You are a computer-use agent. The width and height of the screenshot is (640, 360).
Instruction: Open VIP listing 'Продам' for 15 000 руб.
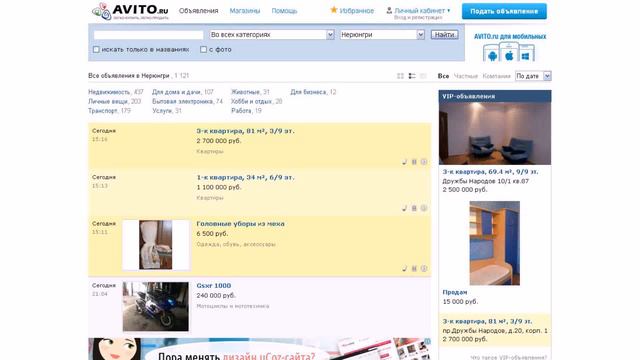pyautogui.click(x=455, y=292)
